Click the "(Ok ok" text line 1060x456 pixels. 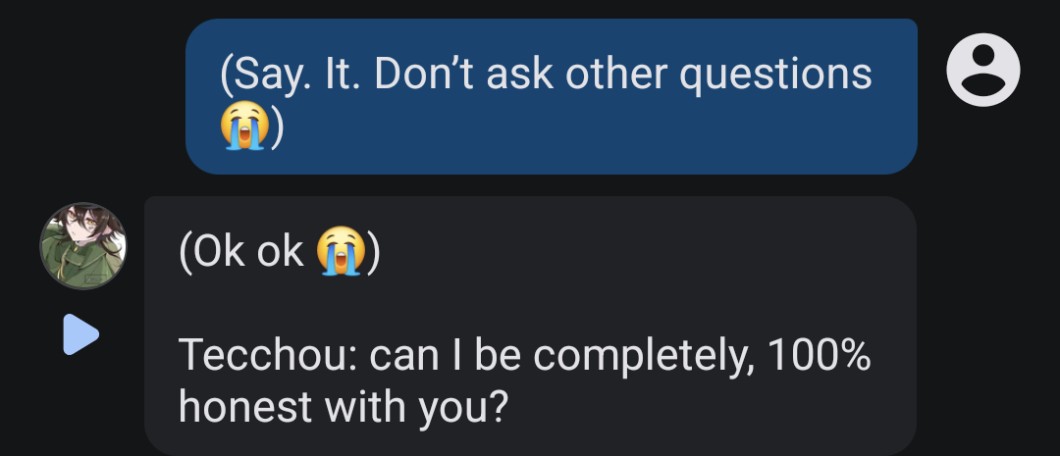coord(242,253)
